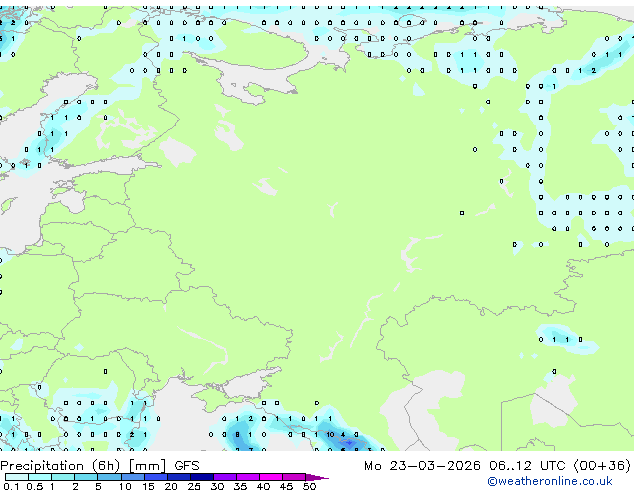The height and width of the screenshot is (490, 634).
Task: Click the arrow tip beyond 50 on legend
Action: (317, 477)
